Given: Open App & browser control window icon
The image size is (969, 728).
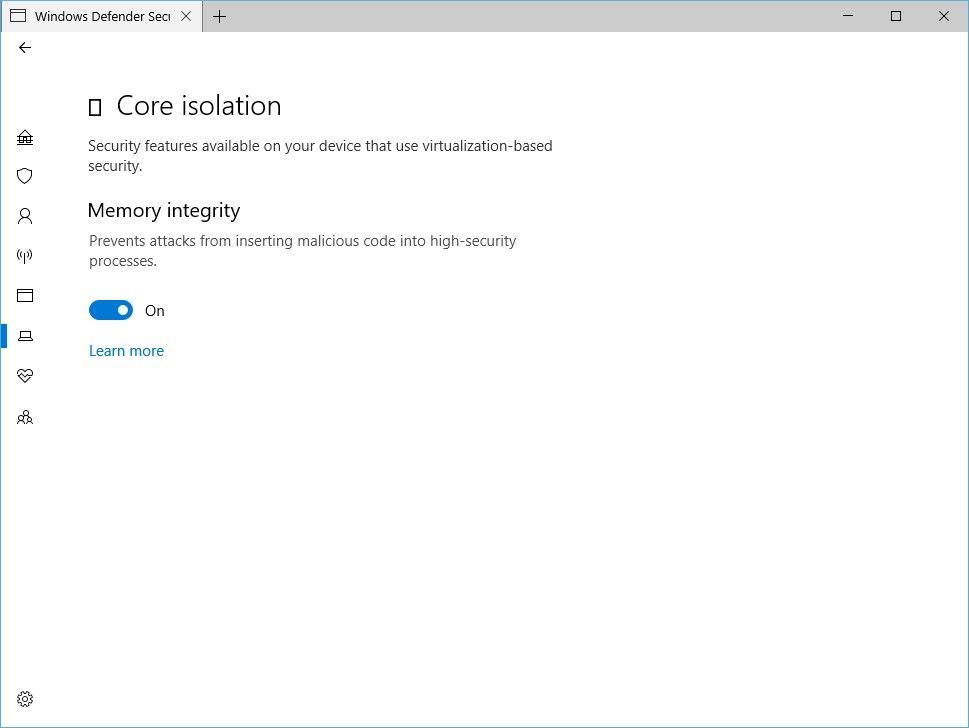Looking at the screenshot, I should pos(25,295).
